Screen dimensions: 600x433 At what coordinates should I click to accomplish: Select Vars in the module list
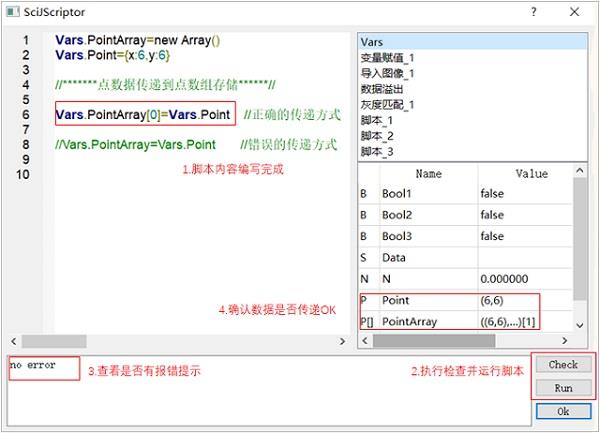pos(372,43)
